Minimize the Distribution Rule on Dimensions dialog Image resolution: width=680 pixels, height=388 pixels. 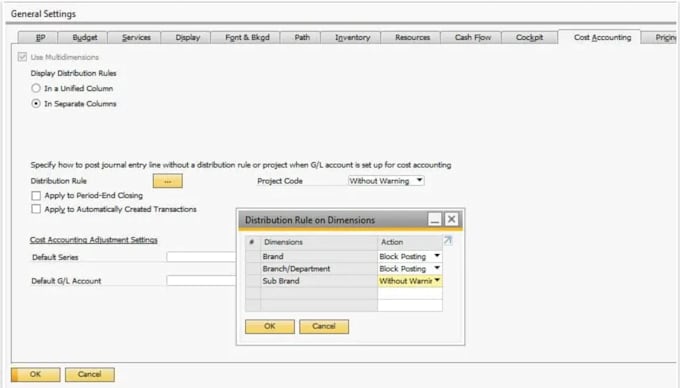435,219
